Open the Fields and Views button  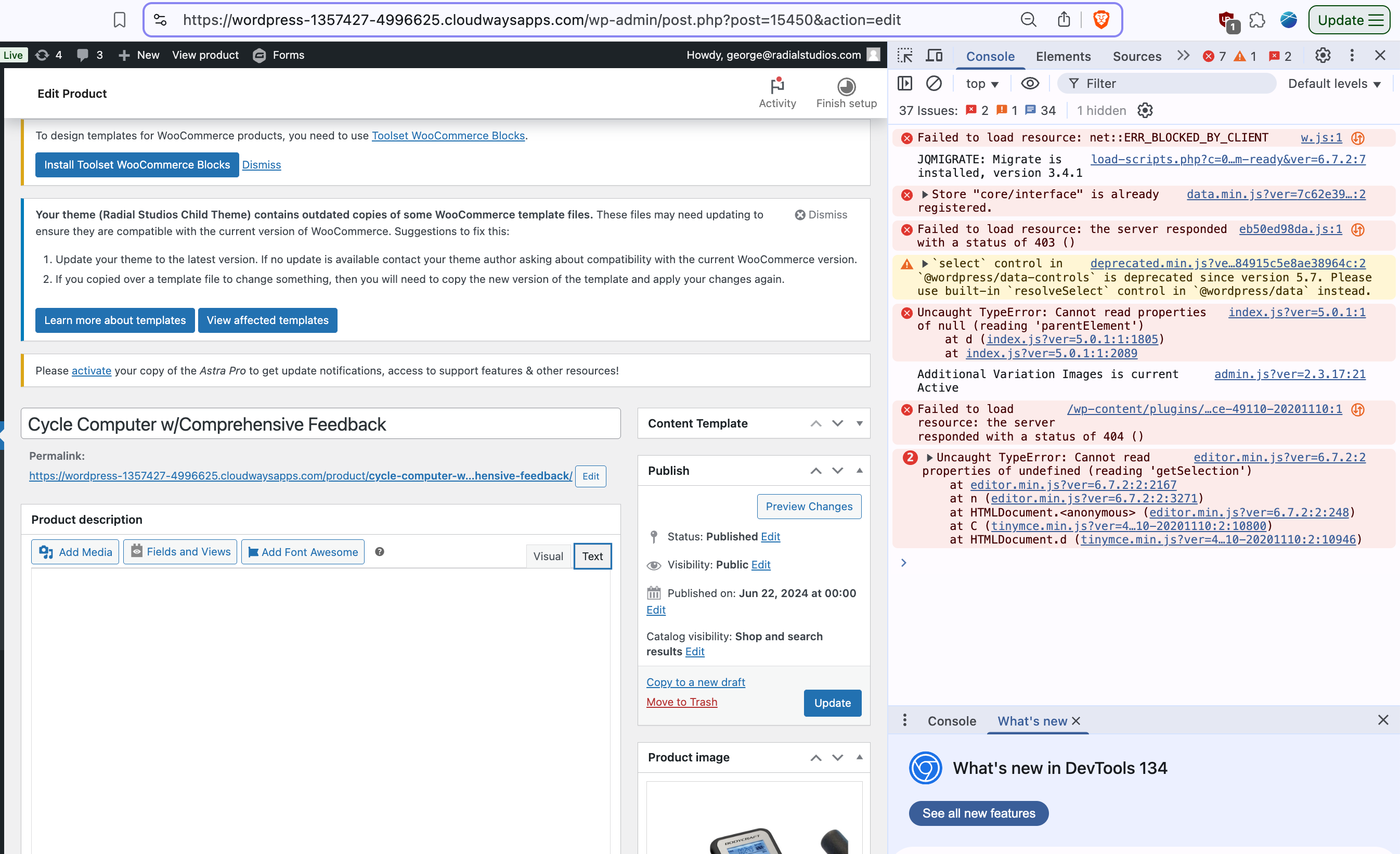click(180, 552)
